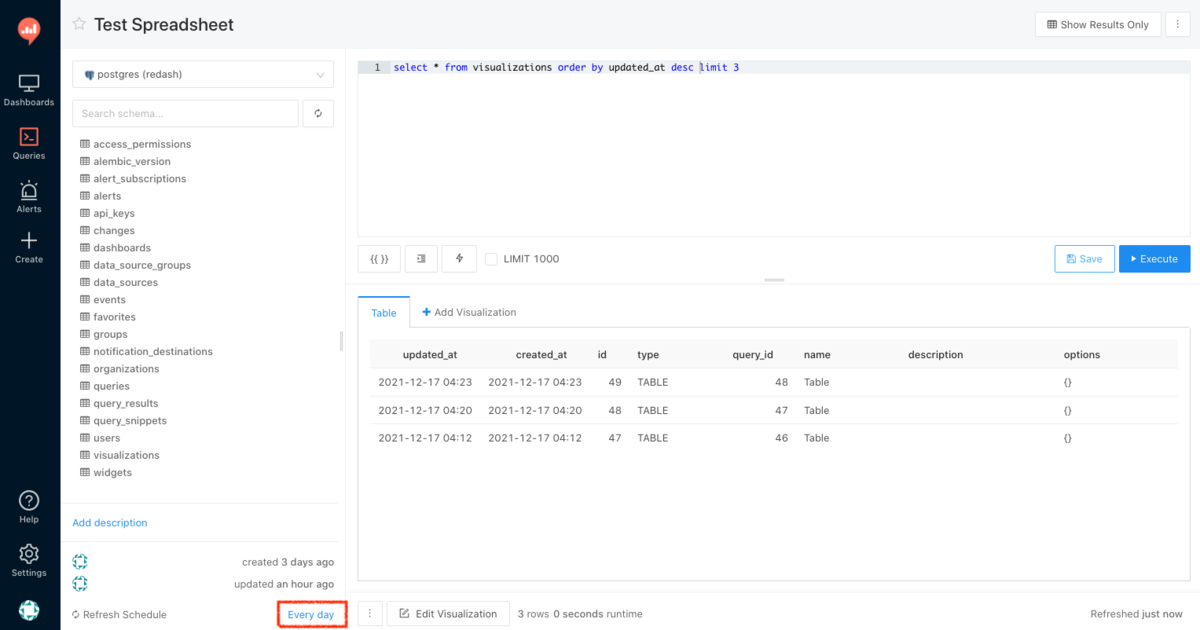The height and width of the screenshot is (630, 1200).
Task: Click the schema panel vertical resize handle
Action: pos(341,341)
